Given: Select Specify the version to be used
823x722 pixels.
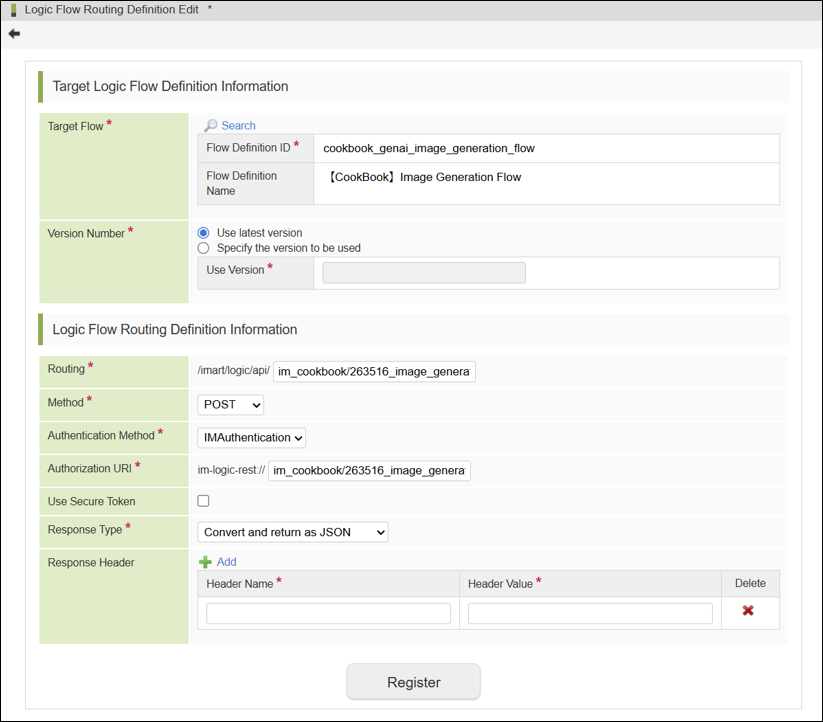Looking at the screenshot, I should pyautogui.click(x=204, y=248).
